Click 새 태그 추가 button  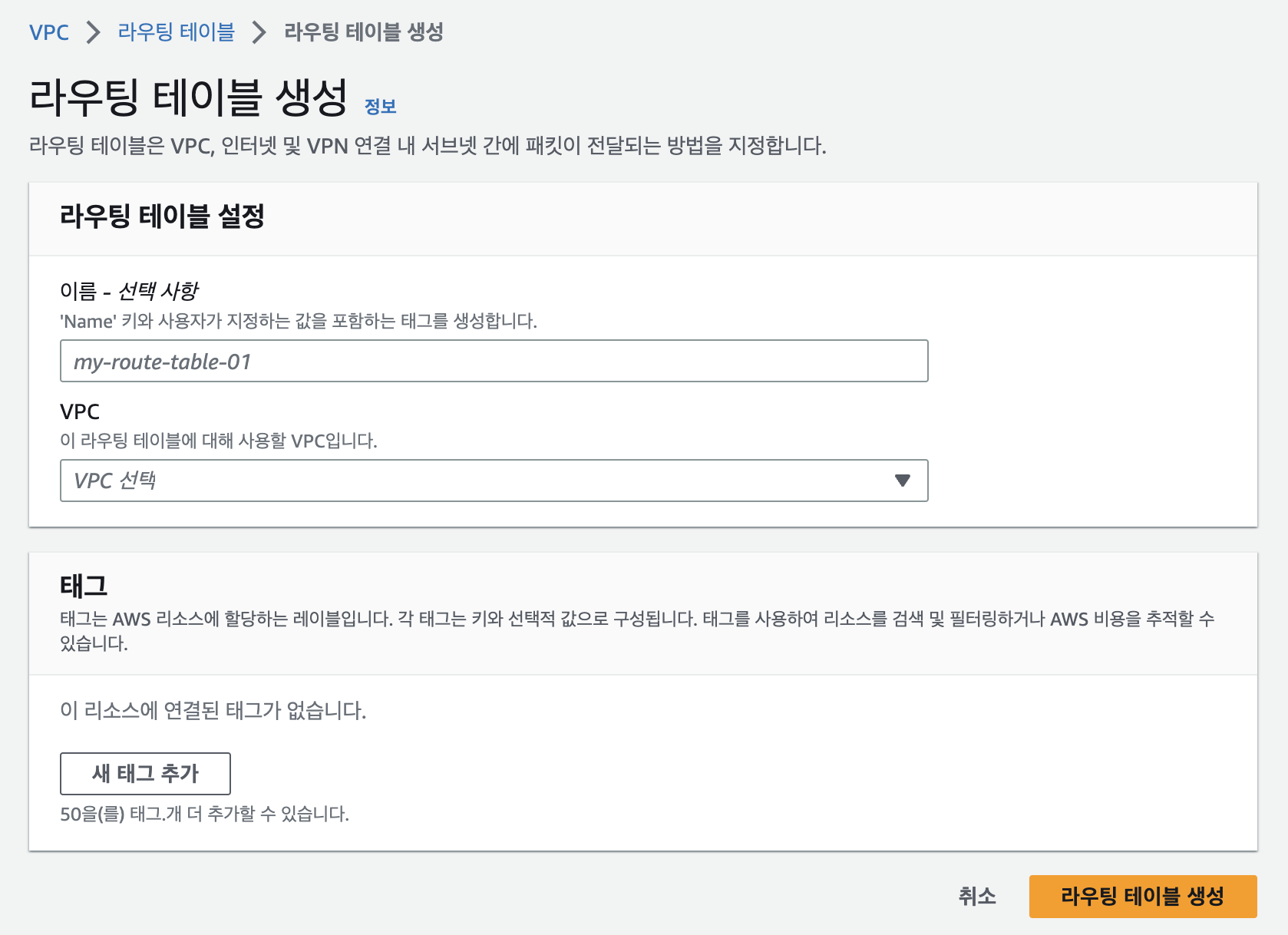point(145,774)
